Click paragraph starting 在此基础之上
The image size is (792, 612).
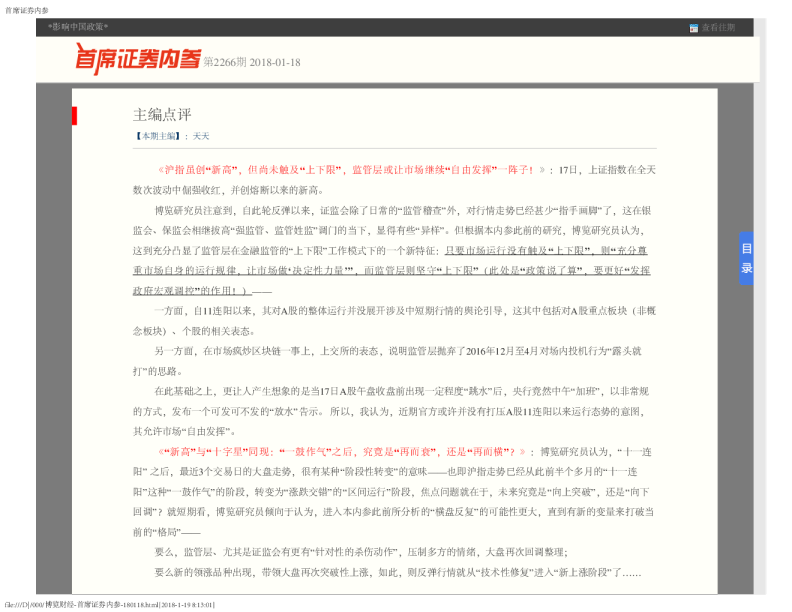[x=391, y=411]
